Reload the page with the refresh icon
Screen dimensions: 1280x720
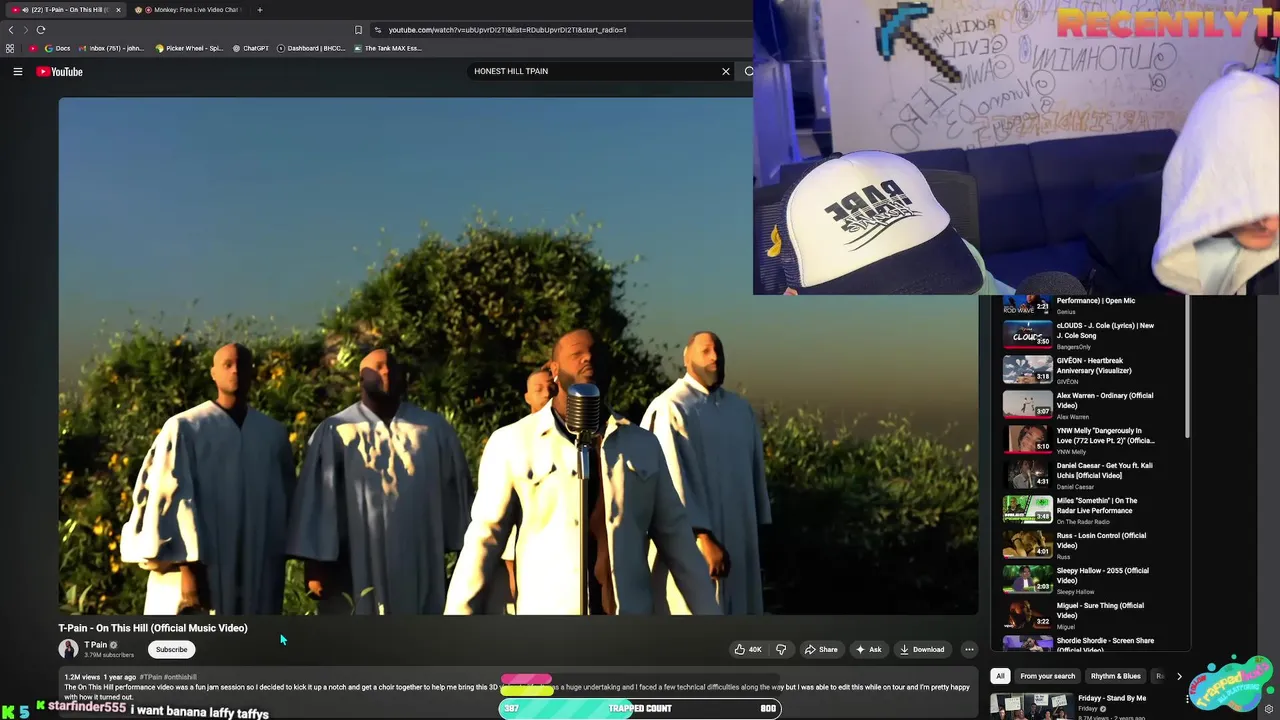(x=41, y=30)
